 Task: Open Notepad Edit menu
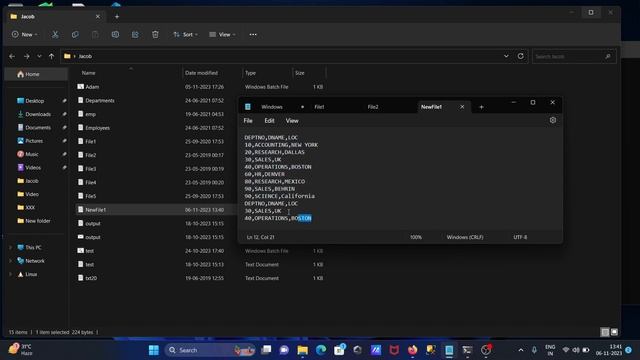(269, 121)
